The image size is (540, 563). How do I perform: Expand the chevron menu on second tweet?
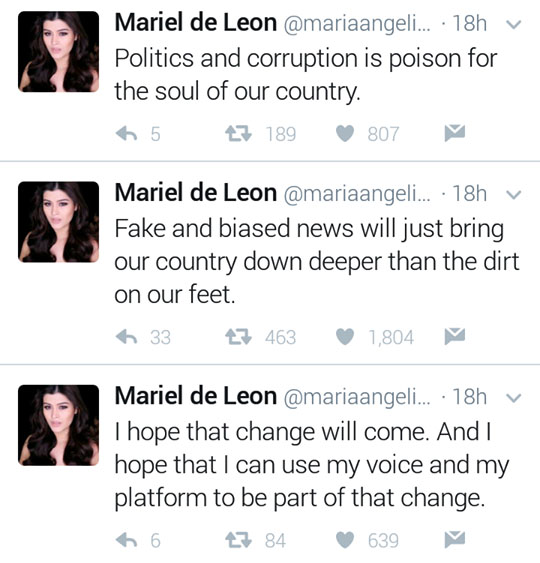coord(513,195)
